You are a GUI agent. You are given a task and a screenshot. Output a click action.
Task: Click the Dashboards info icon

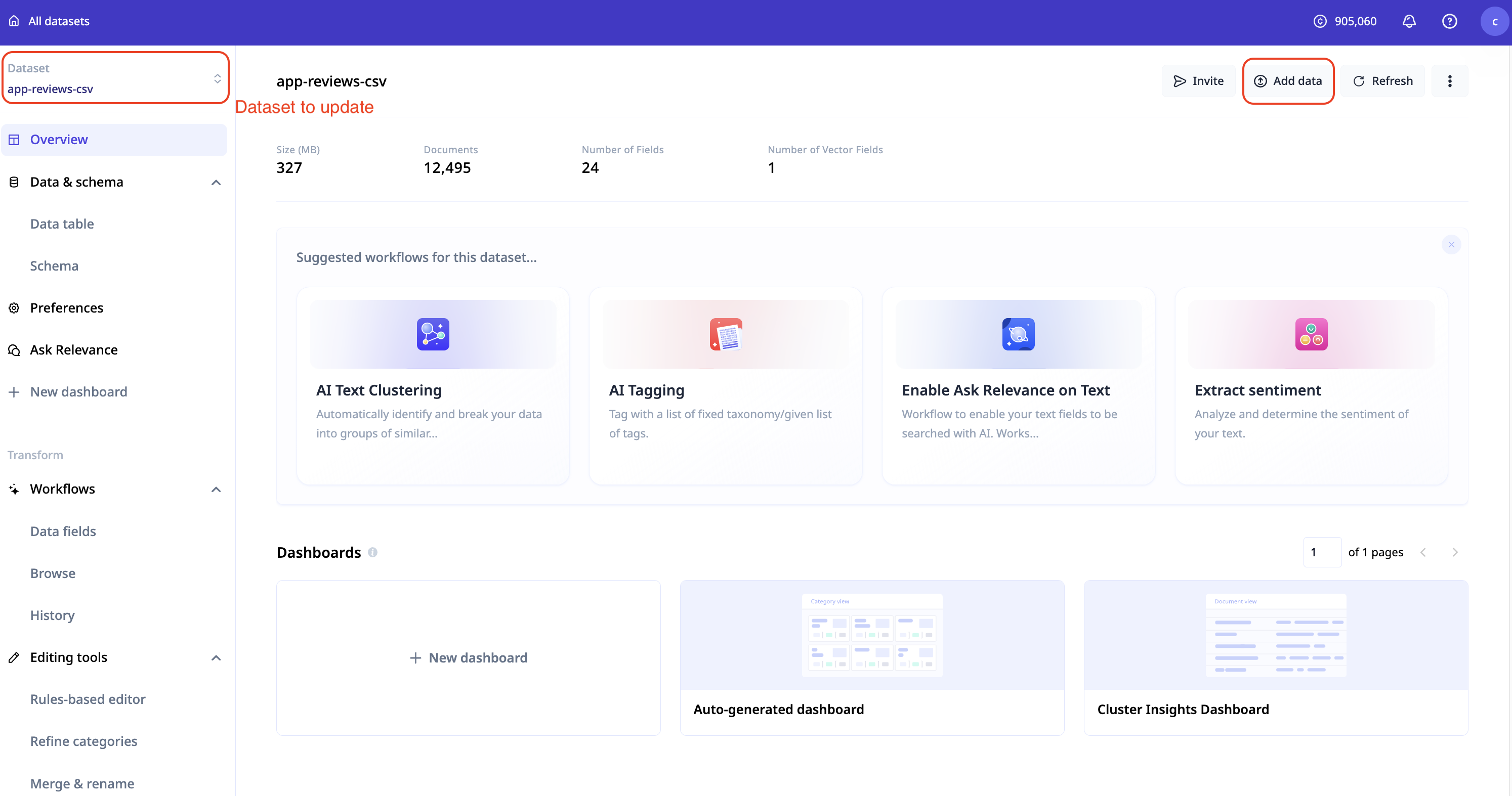[373, 552]
